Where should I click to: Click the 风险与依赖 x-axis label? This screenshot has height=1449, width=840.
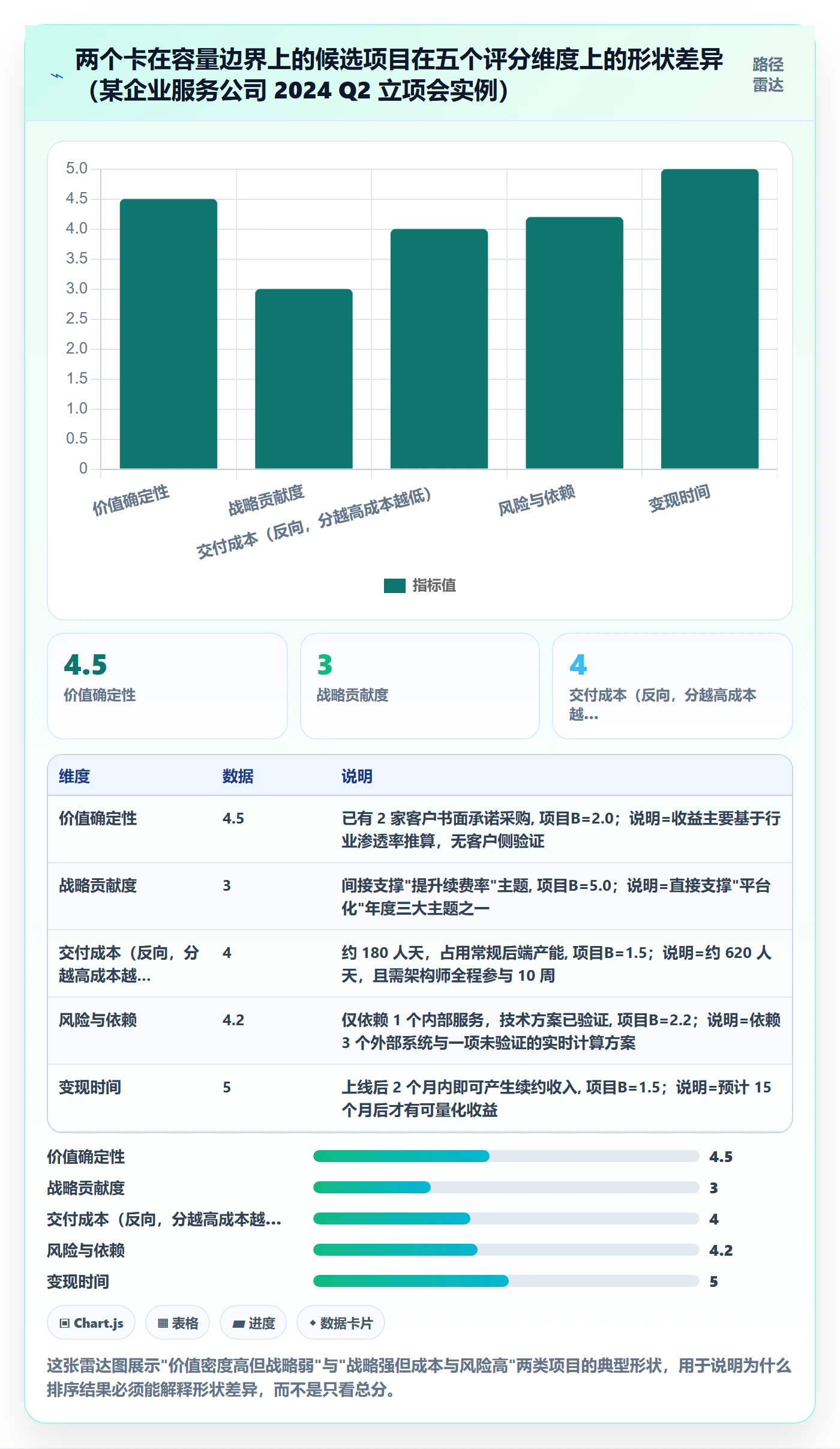536,500
